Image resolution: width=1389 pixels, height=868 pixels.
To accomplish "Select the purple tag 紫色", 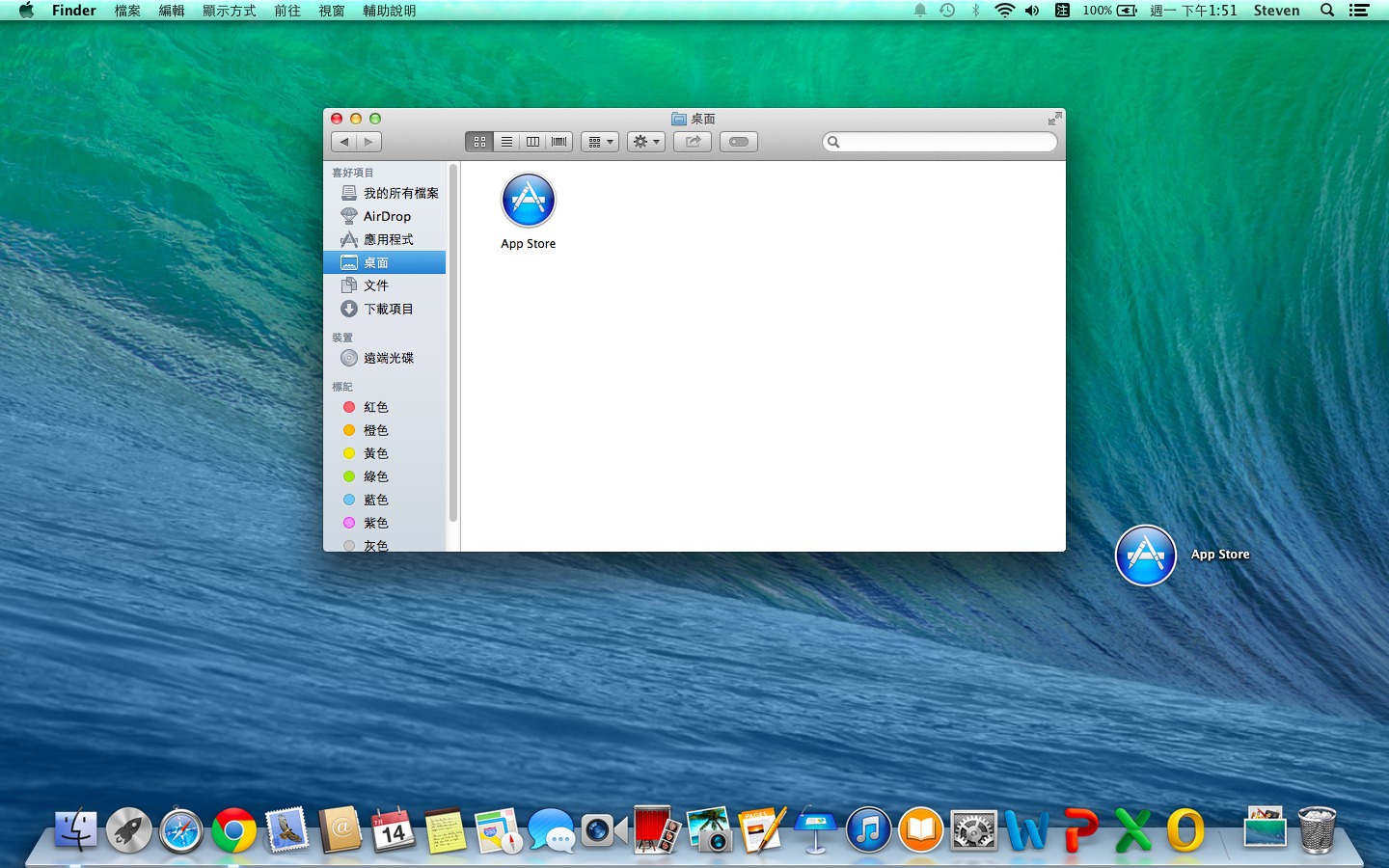I will click(385, 523).
